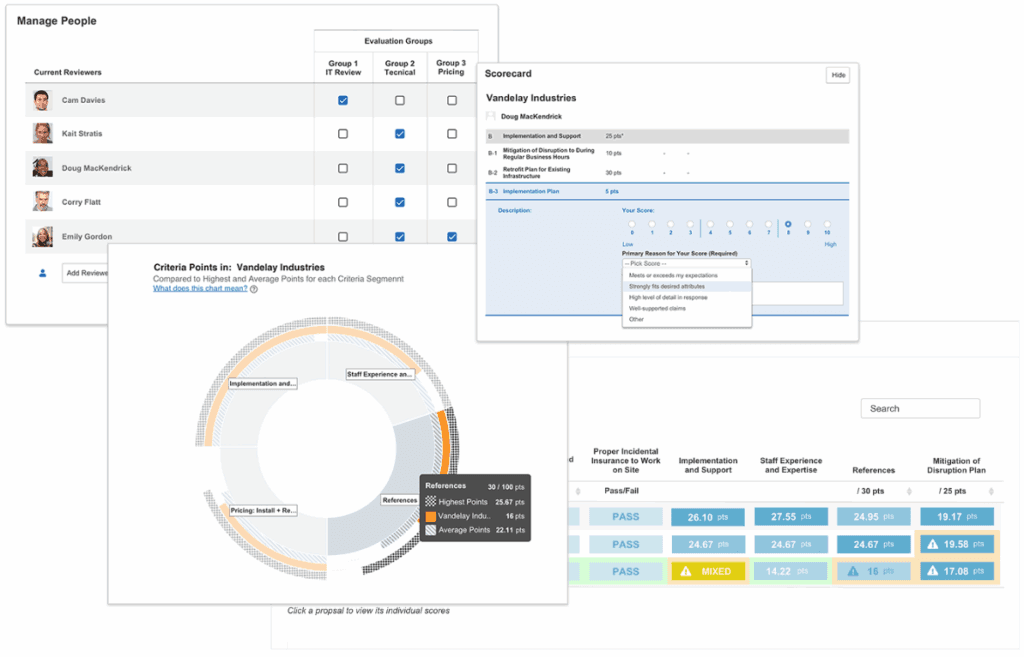This screenshot has width=1024, height=657.
Task: Click into the Search field above the table
Action: coord(920,408)
